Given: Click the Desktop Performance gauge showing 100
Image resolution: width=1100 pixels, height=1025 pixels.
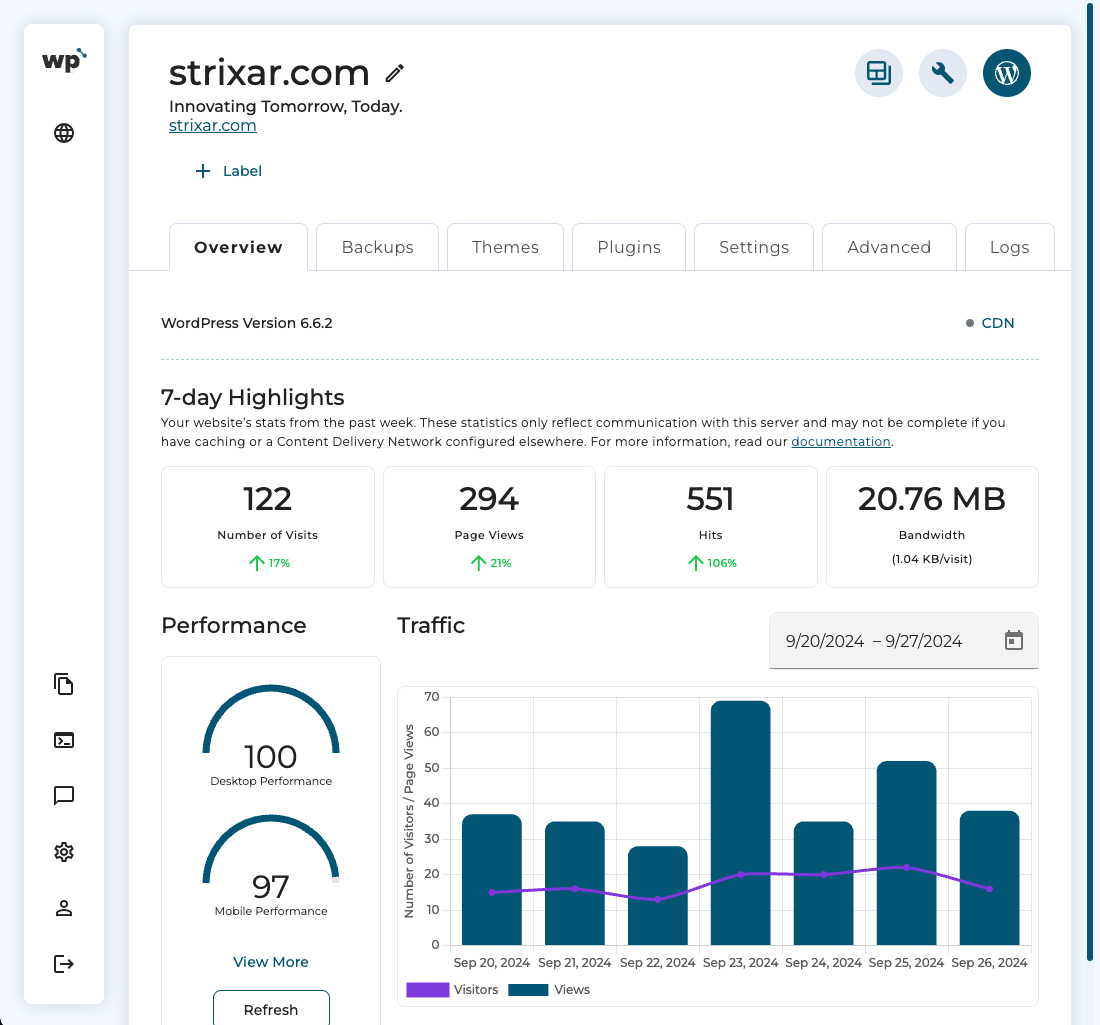Looking at the screenshot, I should (x=271, y=735).
